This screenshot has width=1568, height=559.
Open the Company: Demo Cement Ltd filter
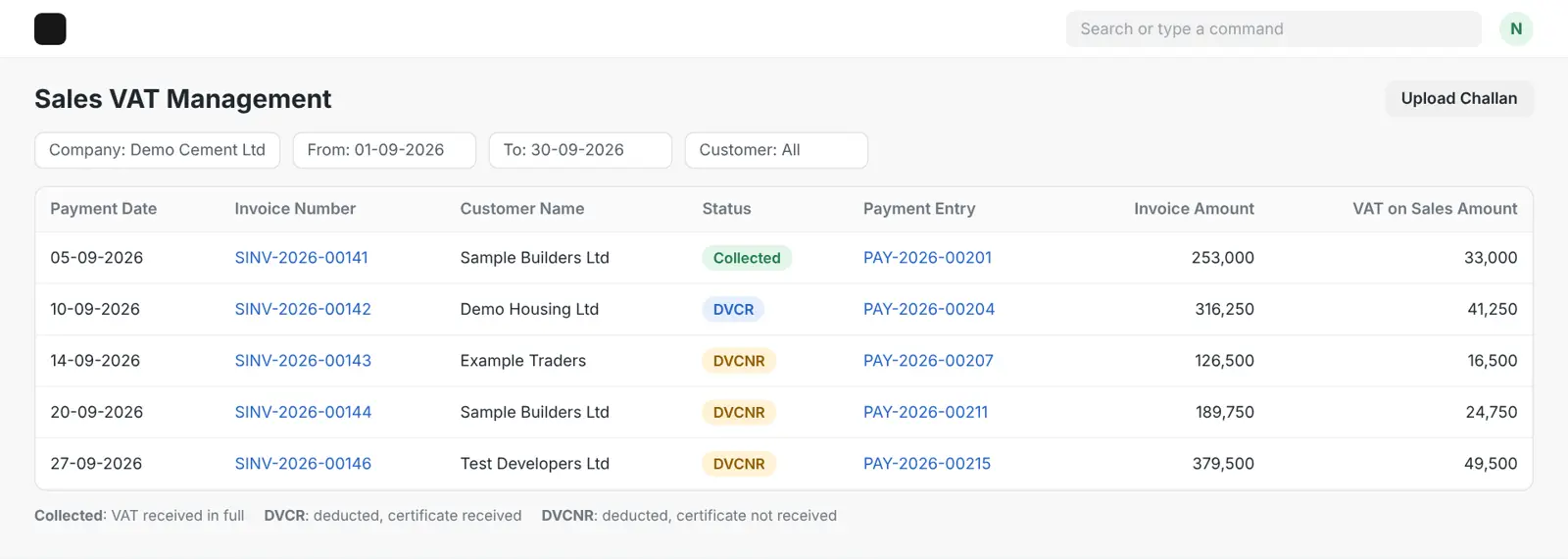click(x=158, y=150)
